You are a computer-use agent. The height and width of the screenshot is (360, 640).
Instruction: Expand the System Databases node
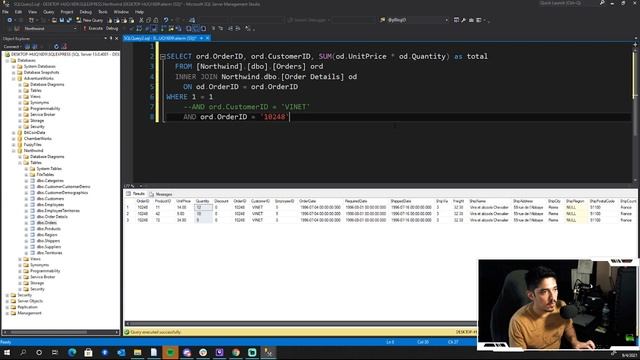(x=13, y=67)
